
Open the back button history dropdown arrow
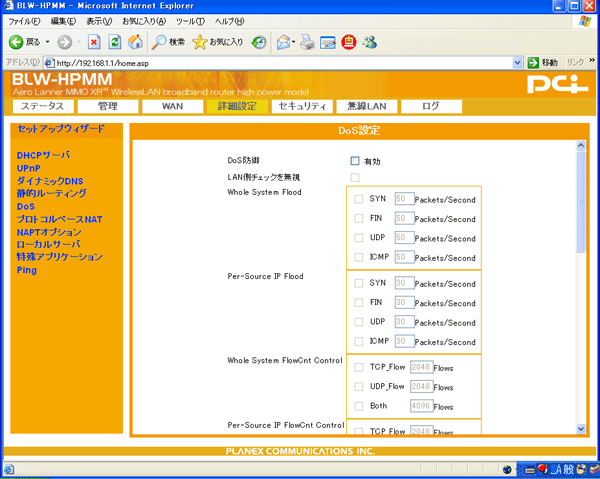pos(47,42)
